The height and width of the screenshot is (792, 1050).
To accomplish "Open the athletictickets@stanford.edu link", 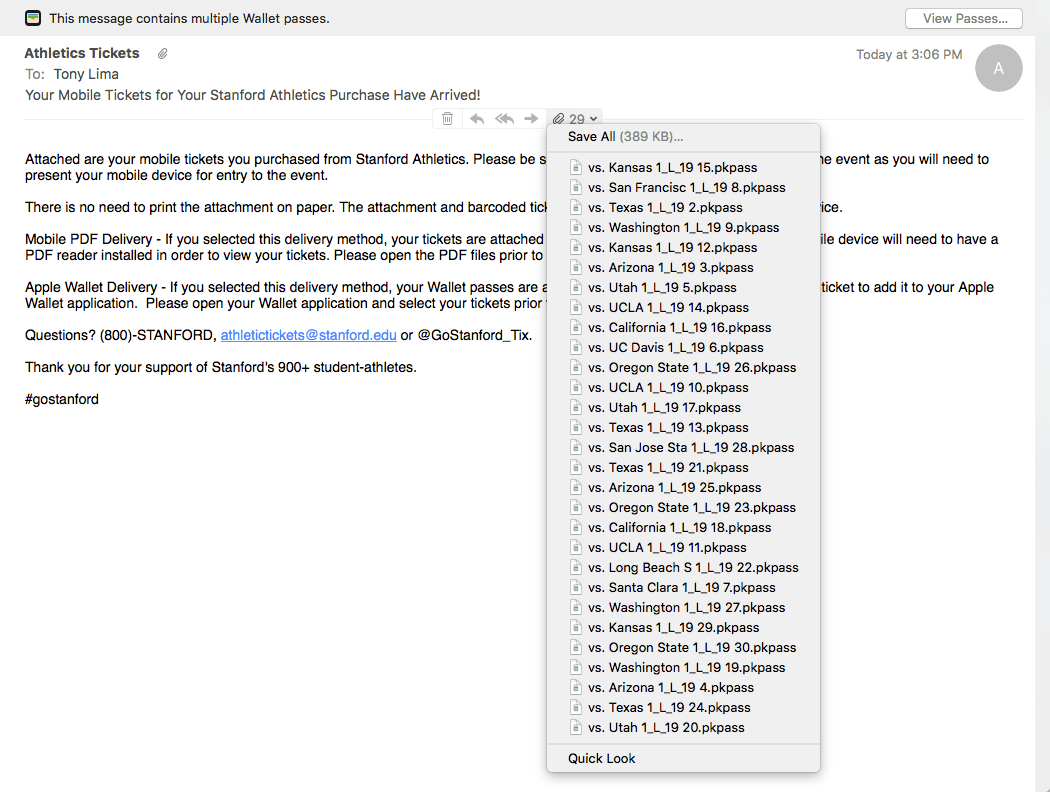I will point(309,335).
